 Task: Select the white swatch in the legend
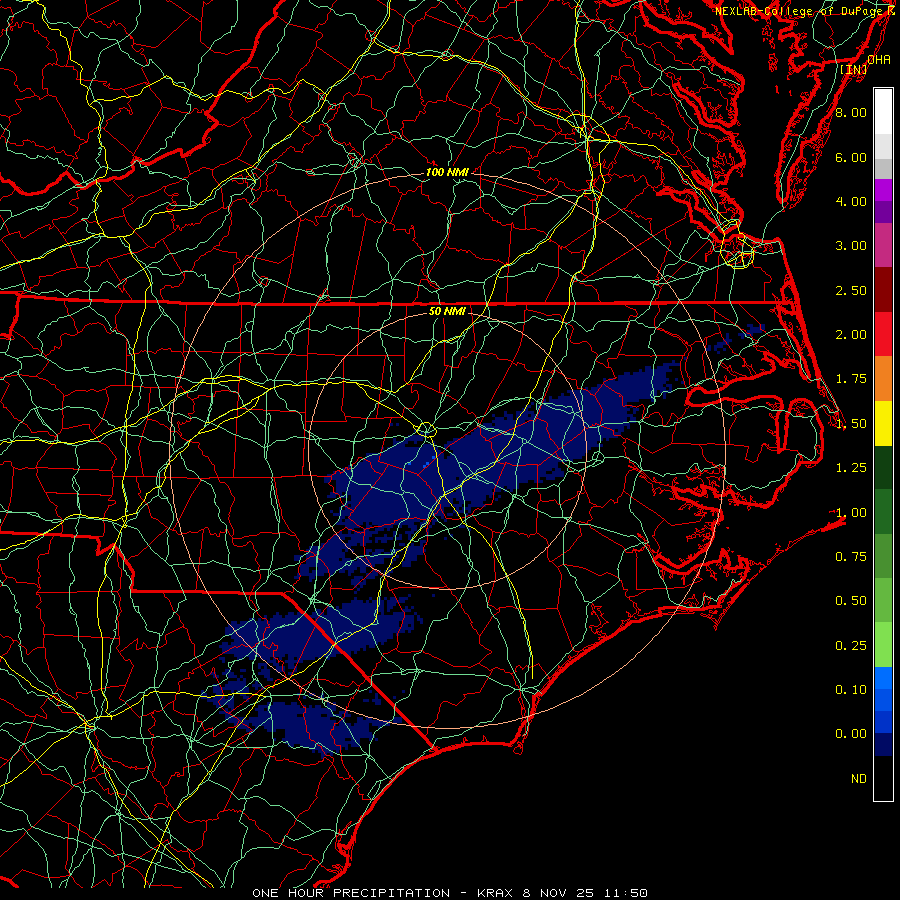pyautogui.click(x=883, y=111)
